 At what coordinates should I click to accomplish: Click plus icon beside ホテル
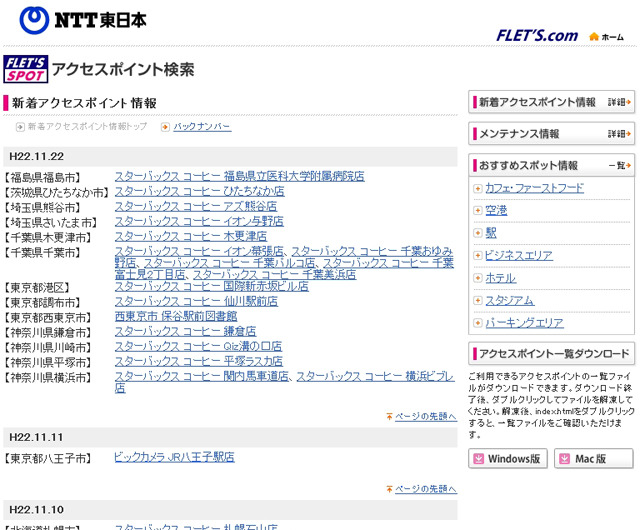click(x=478, y=278)
